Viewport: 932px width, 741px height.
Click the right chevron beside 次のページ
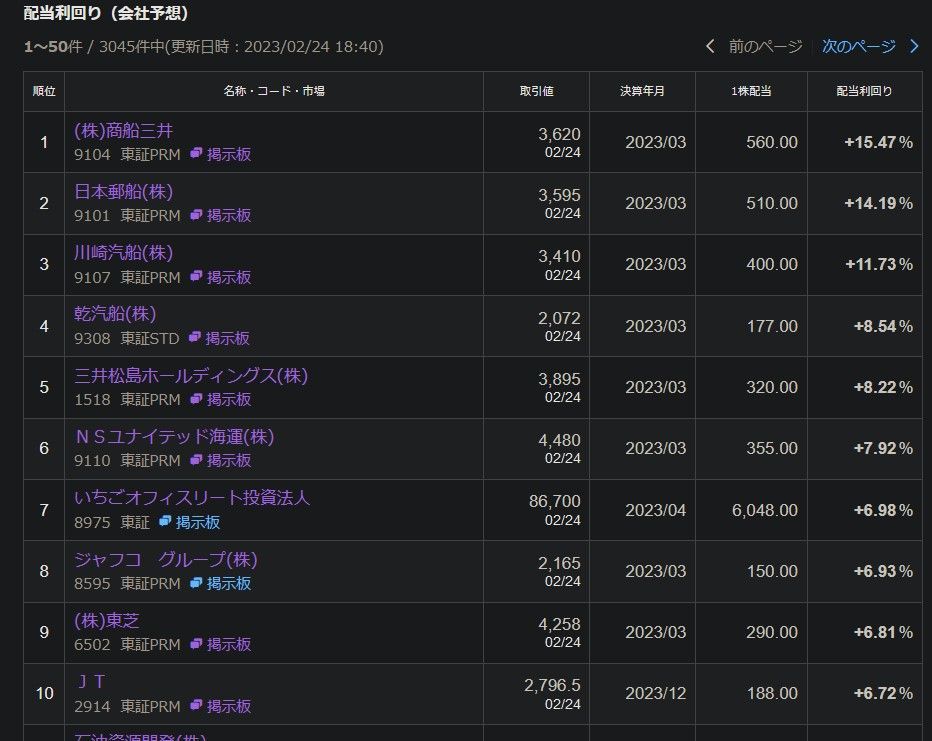pos(912,46)
